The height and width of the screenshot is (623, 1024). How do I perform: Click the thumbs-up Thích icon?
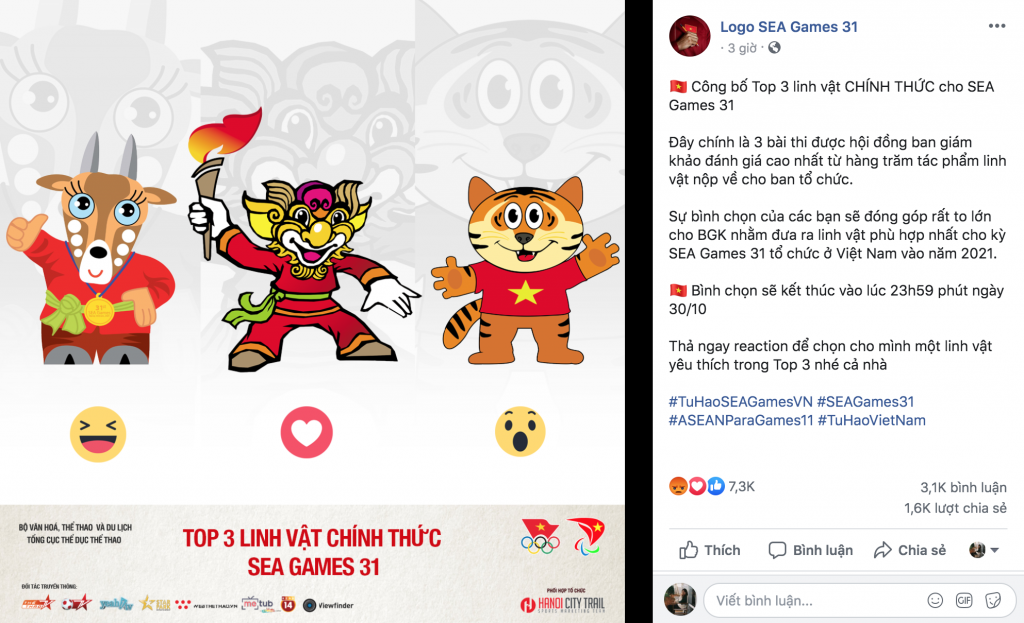coord(688,550)
